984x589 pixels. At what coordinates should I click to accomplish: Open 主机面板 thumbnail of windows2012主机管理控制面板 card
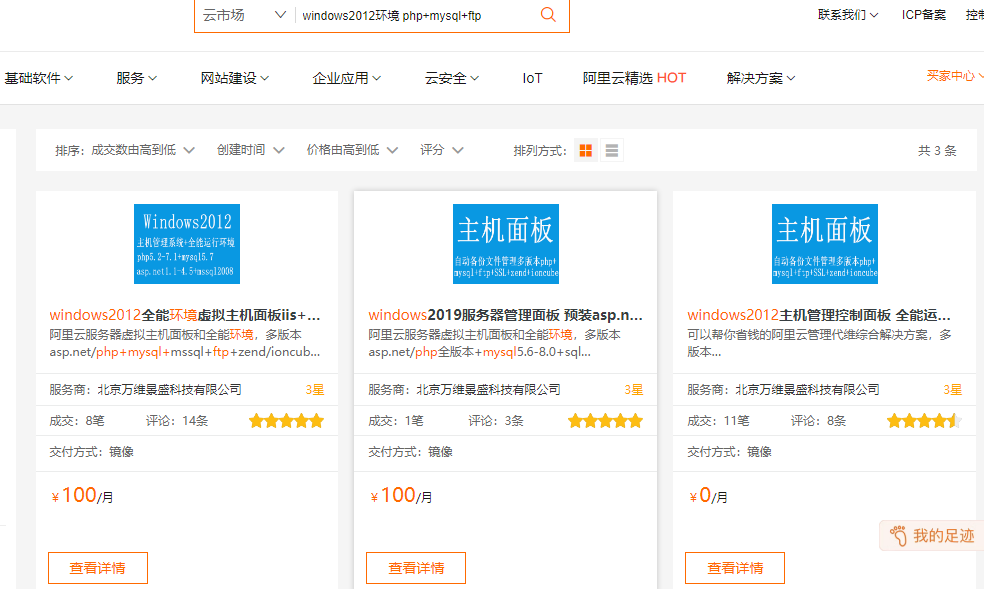click(825, 244)
